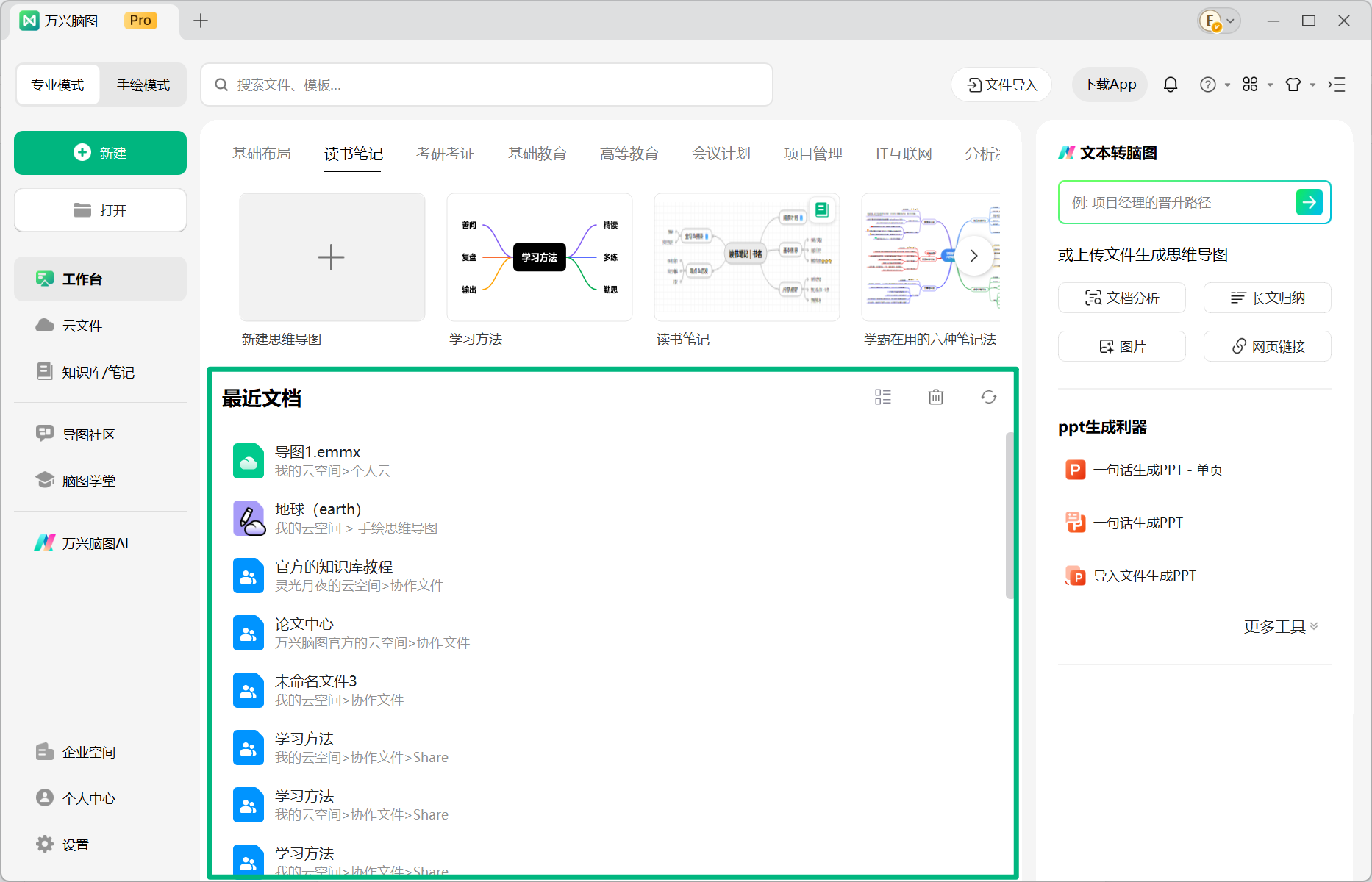
Task: Open the 读书笔记 template thumbnail
Action: [747, 257]
